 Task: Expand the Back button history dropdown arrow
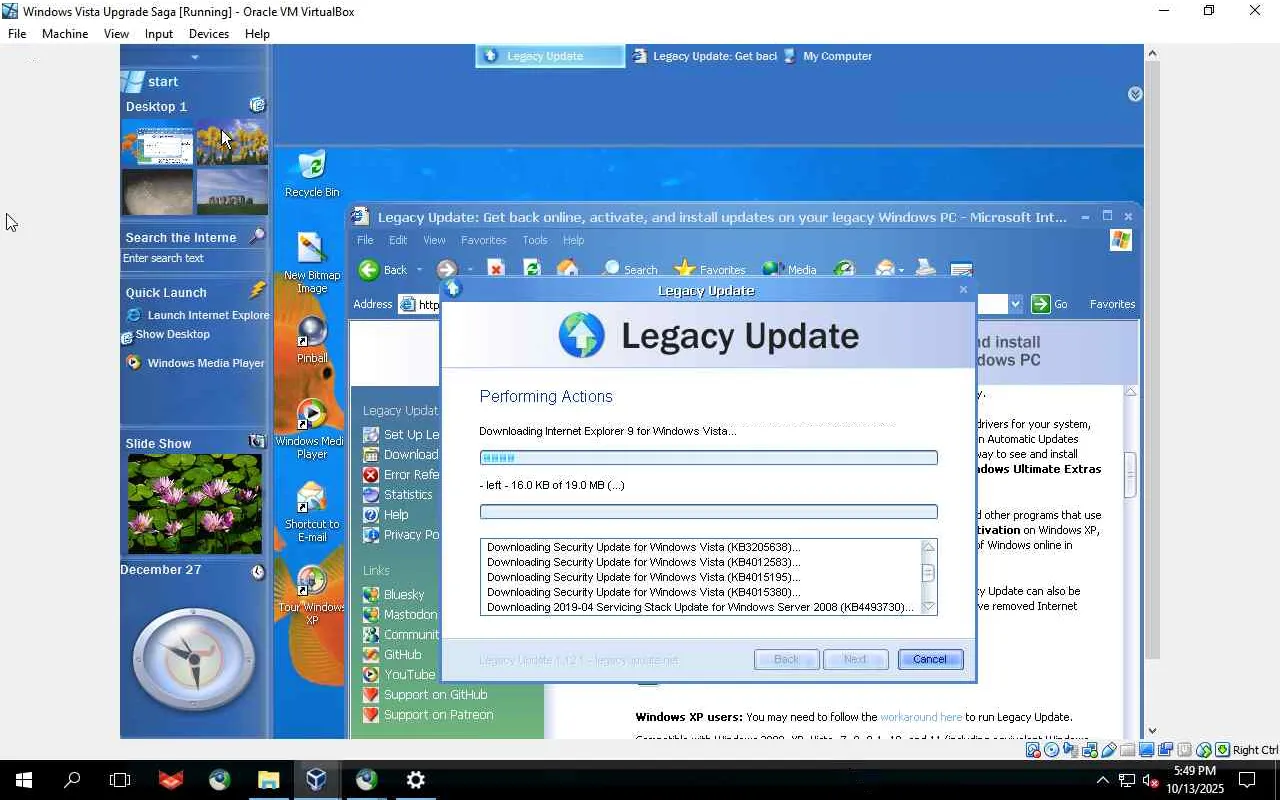click(x=419, y=270)
